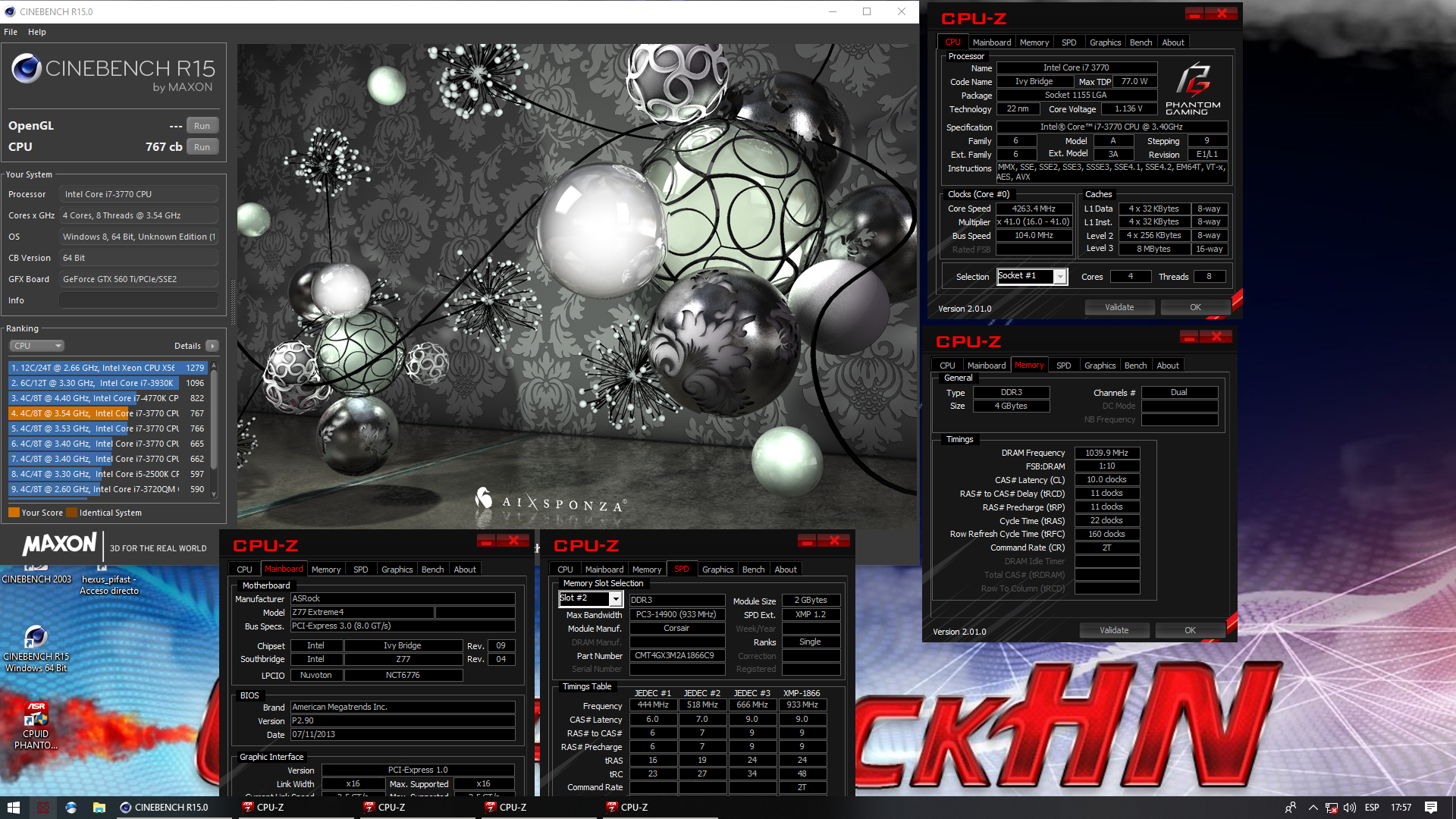Screen dimensions: 1456x819
Task: Click the ranking list scroll-up arrow
Action: click(x=215, y=366)
